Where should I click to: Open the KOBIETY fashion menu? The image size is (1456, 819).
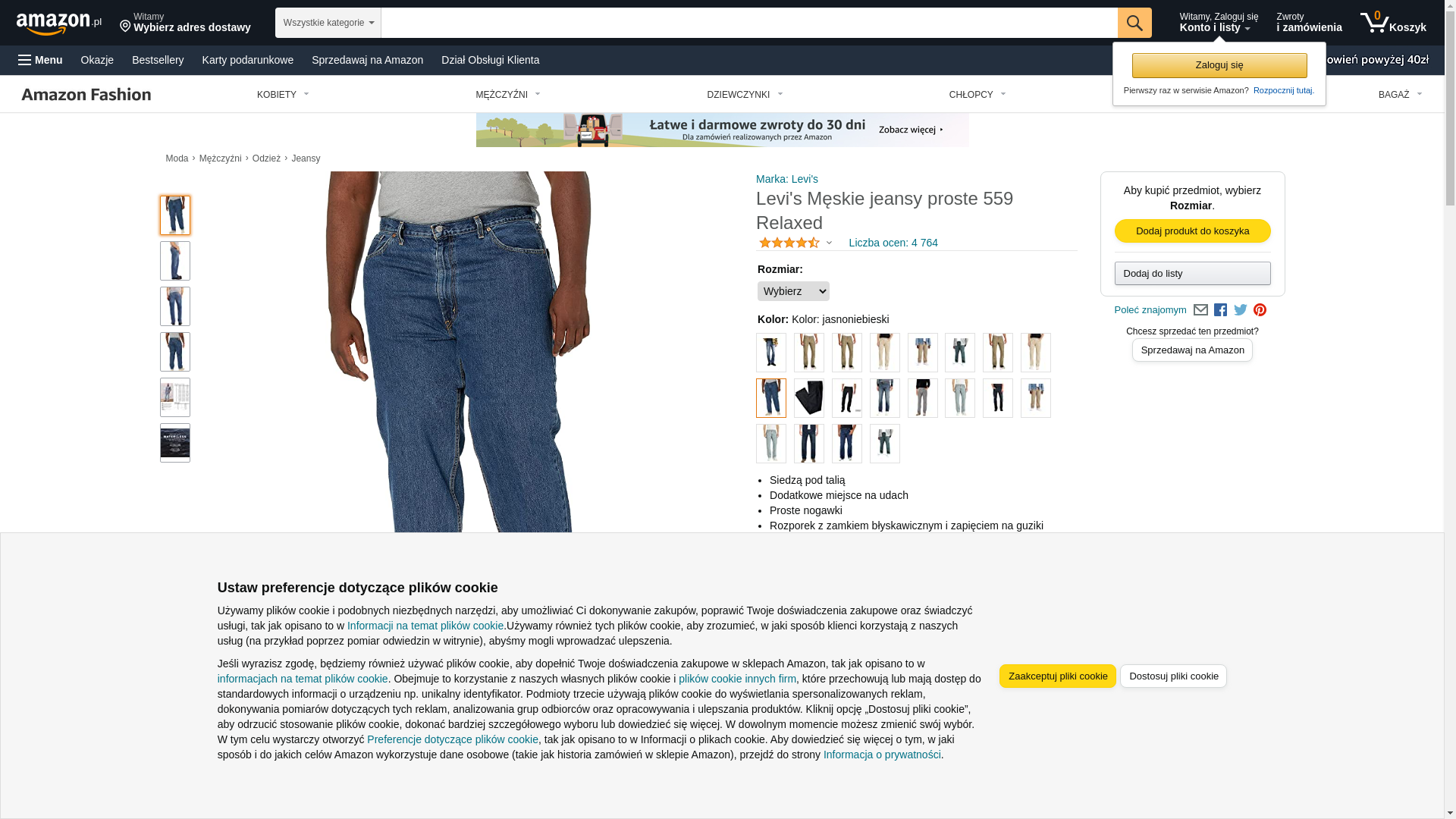click(x=283, y=95)
